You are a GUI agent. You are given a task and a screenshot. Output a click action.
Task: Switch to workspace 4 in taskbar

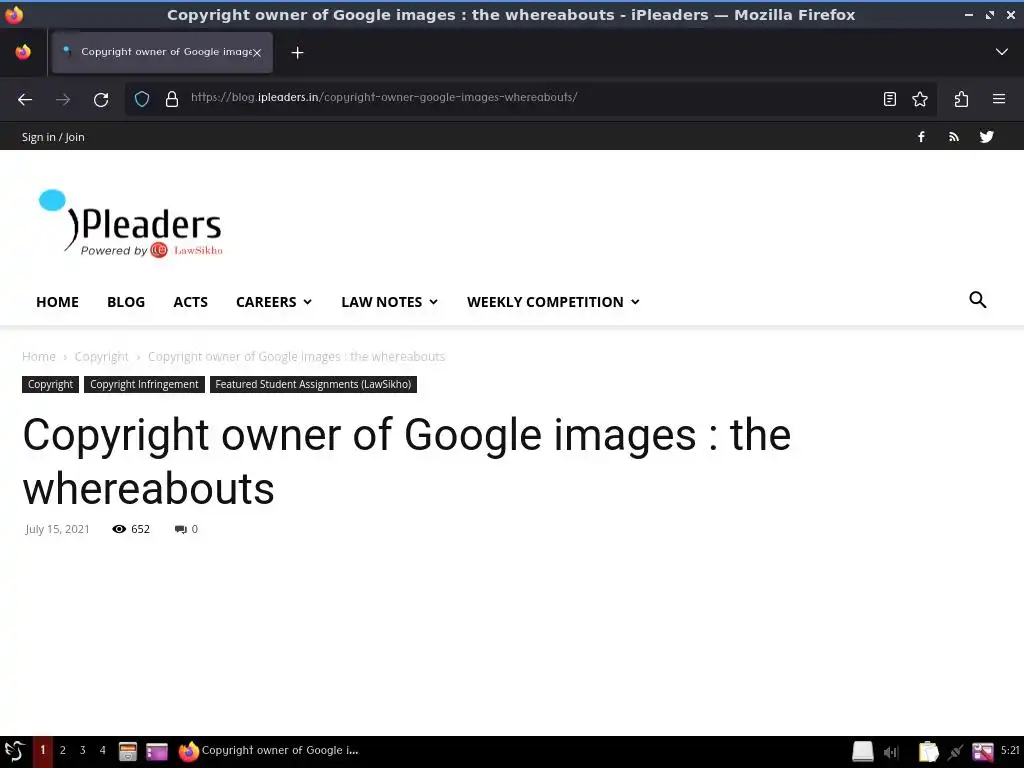103,750
